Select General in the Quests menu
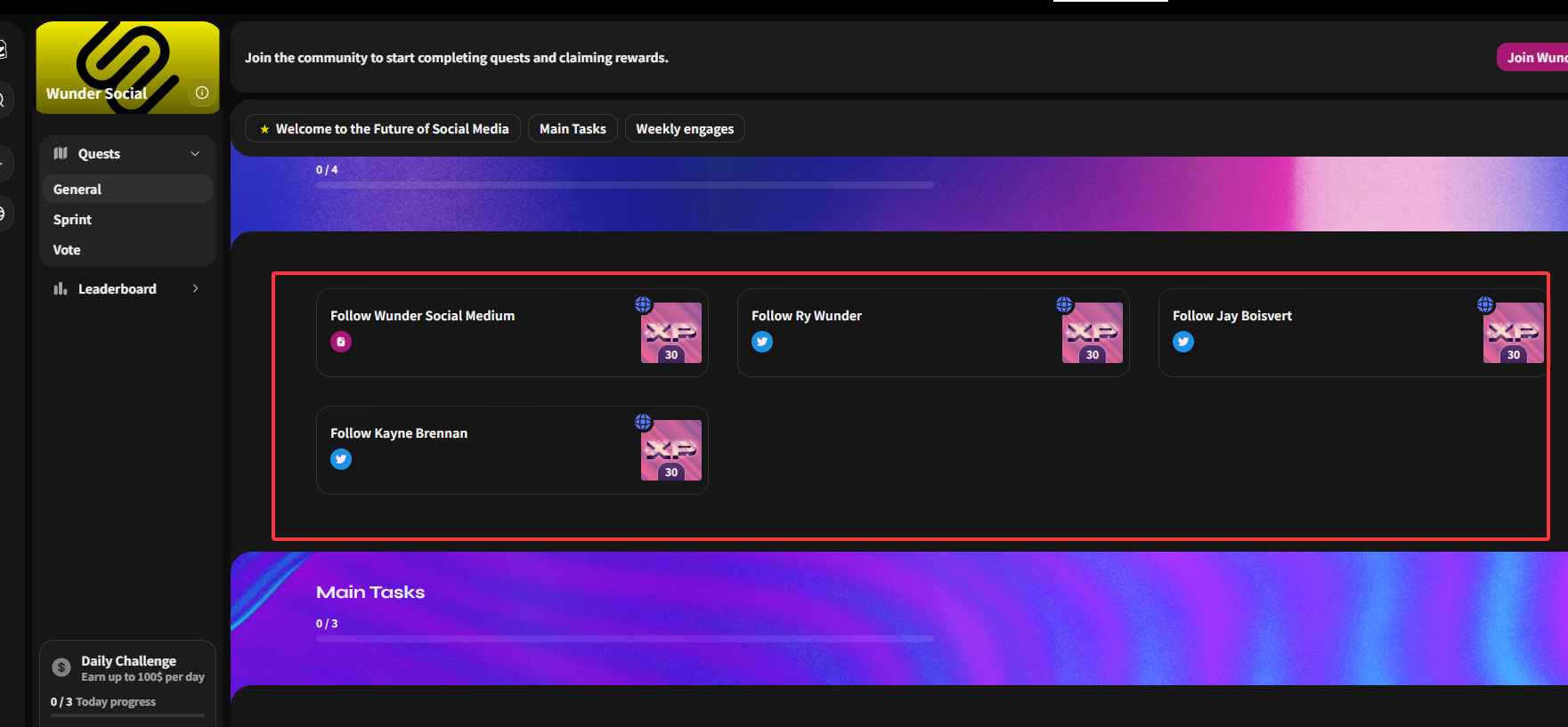 point(77,190)
